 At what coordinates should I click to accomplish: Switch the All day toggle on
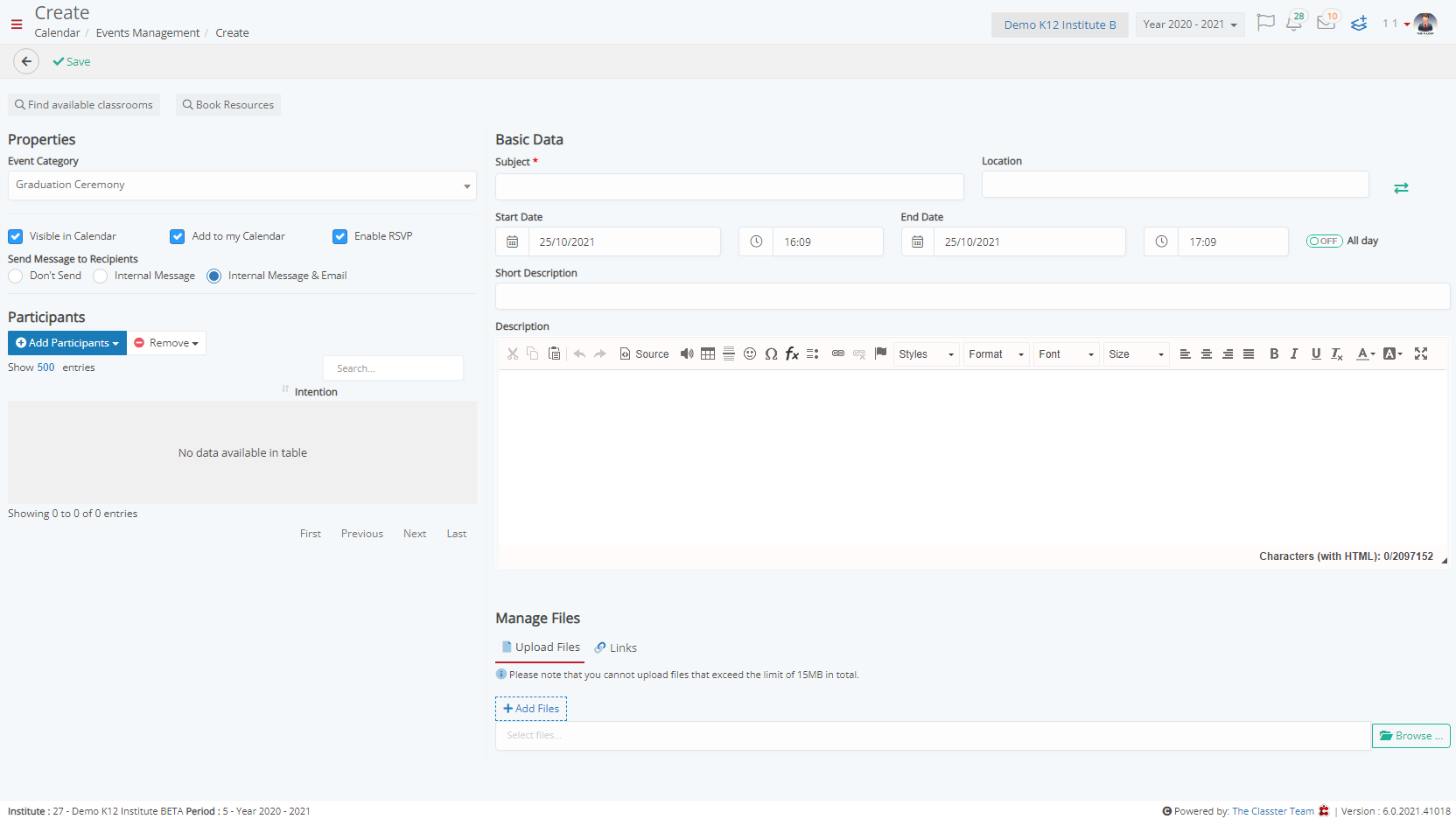pyautogui.click(x=1324, y=241)
